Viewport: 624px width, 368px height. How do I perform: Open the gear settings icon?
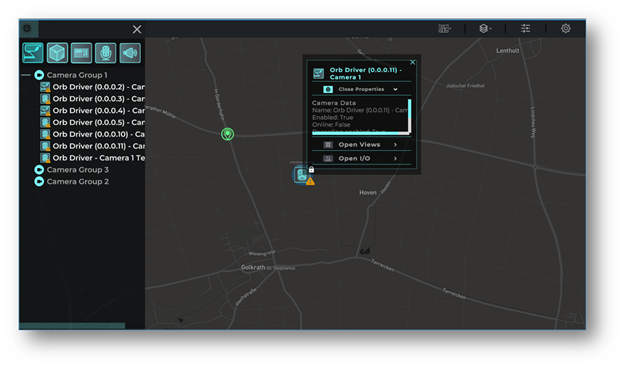click(x=566, y=29)
